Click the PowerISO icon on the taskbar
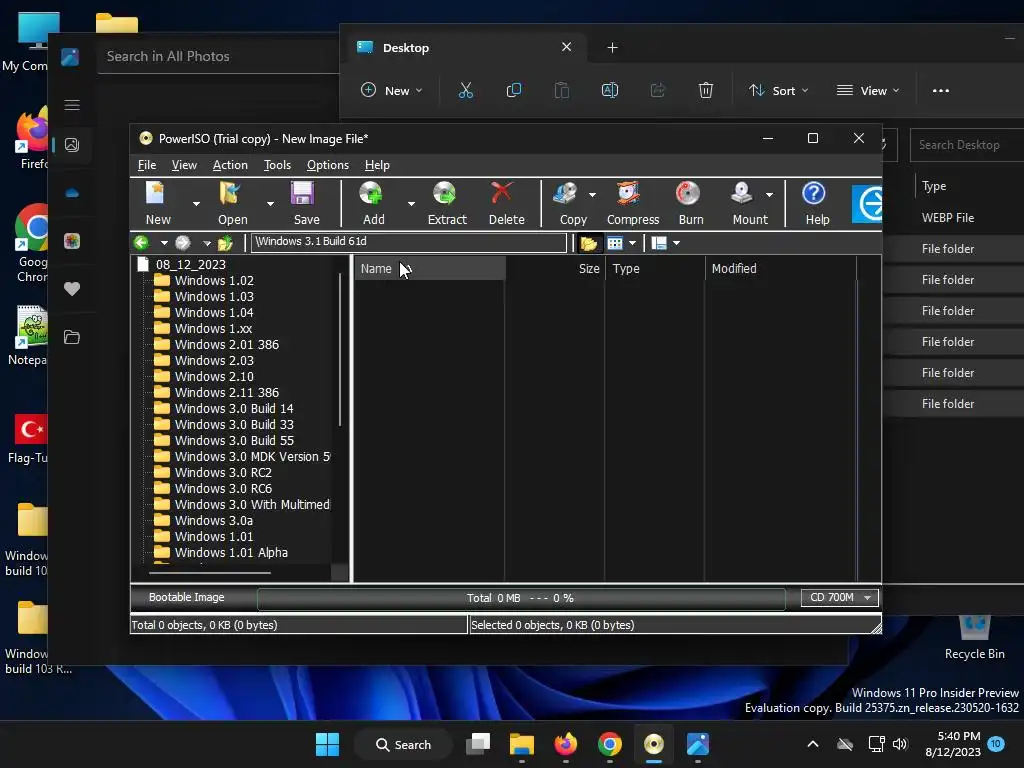 pyautogui.click(x=654, y=744)
